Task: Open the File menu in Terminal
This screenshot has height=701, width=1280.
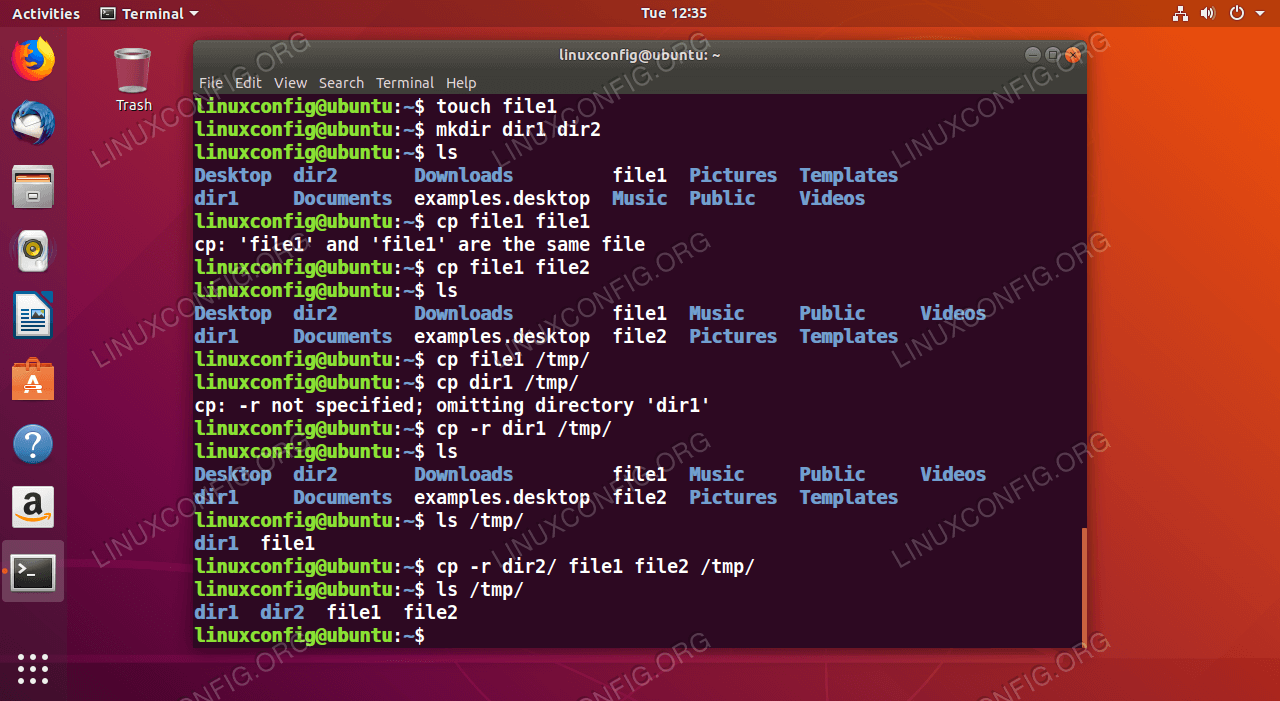Action: click(x=211, y=83)
